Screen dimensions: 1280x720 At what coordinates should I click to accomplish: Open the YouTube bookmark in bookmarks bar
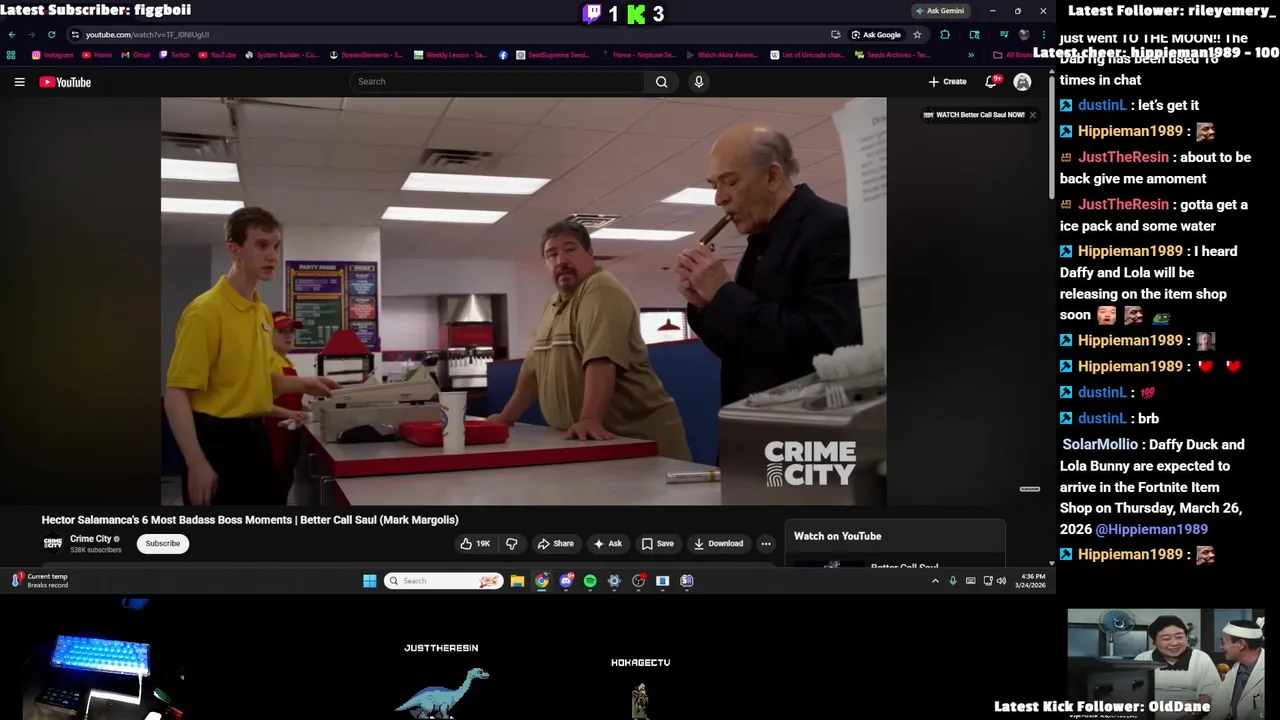point(217,55)
